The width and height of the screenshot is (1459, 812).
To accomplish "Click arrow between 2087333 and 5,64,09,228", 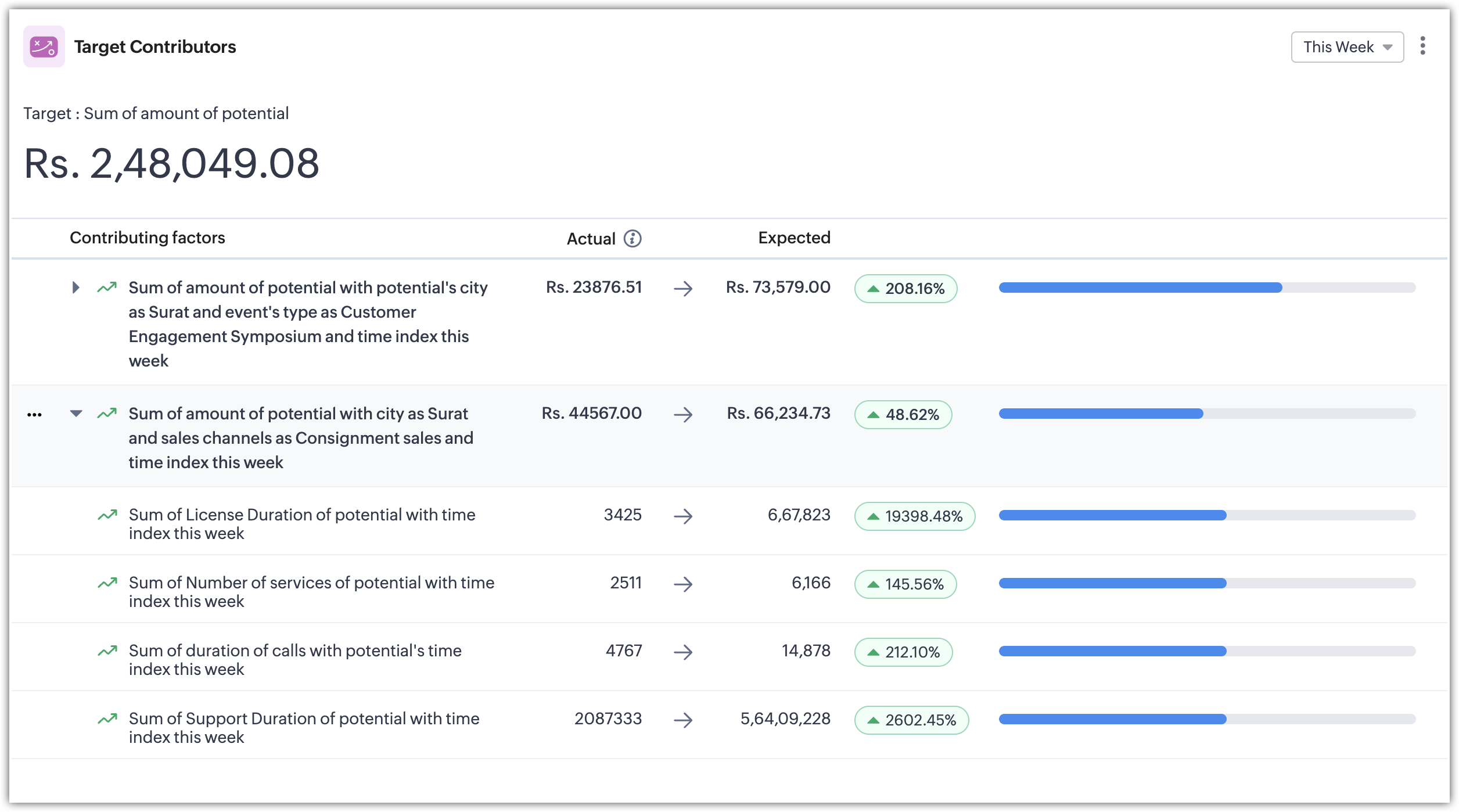I will point(683,720).
